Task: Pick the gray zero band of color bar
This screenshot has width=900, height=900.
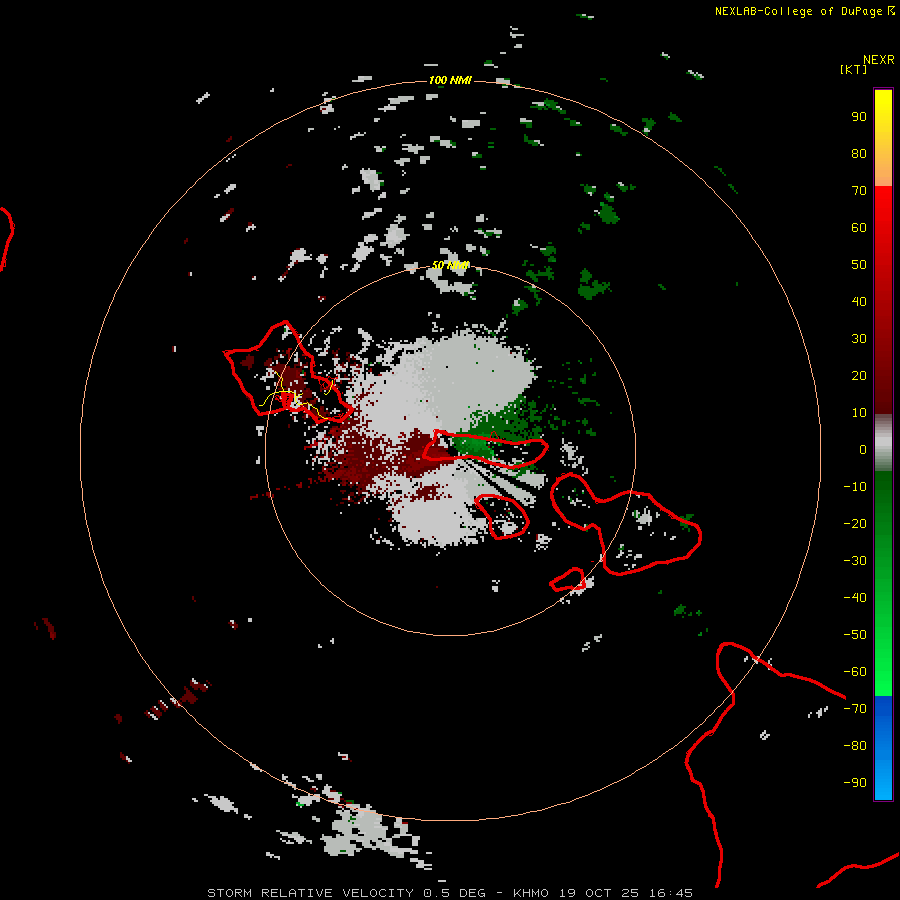Action: click(x=883, y=443)
